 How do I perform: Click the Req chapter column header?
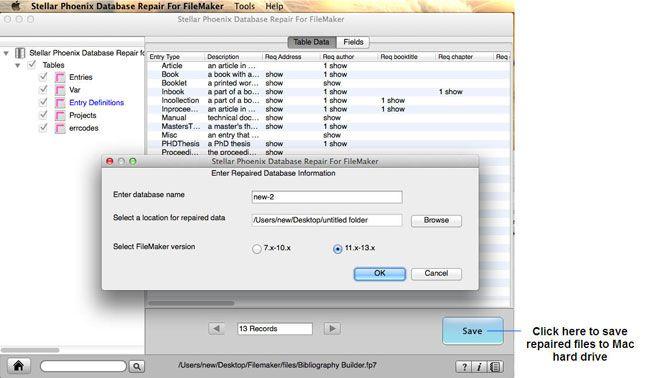464,57
